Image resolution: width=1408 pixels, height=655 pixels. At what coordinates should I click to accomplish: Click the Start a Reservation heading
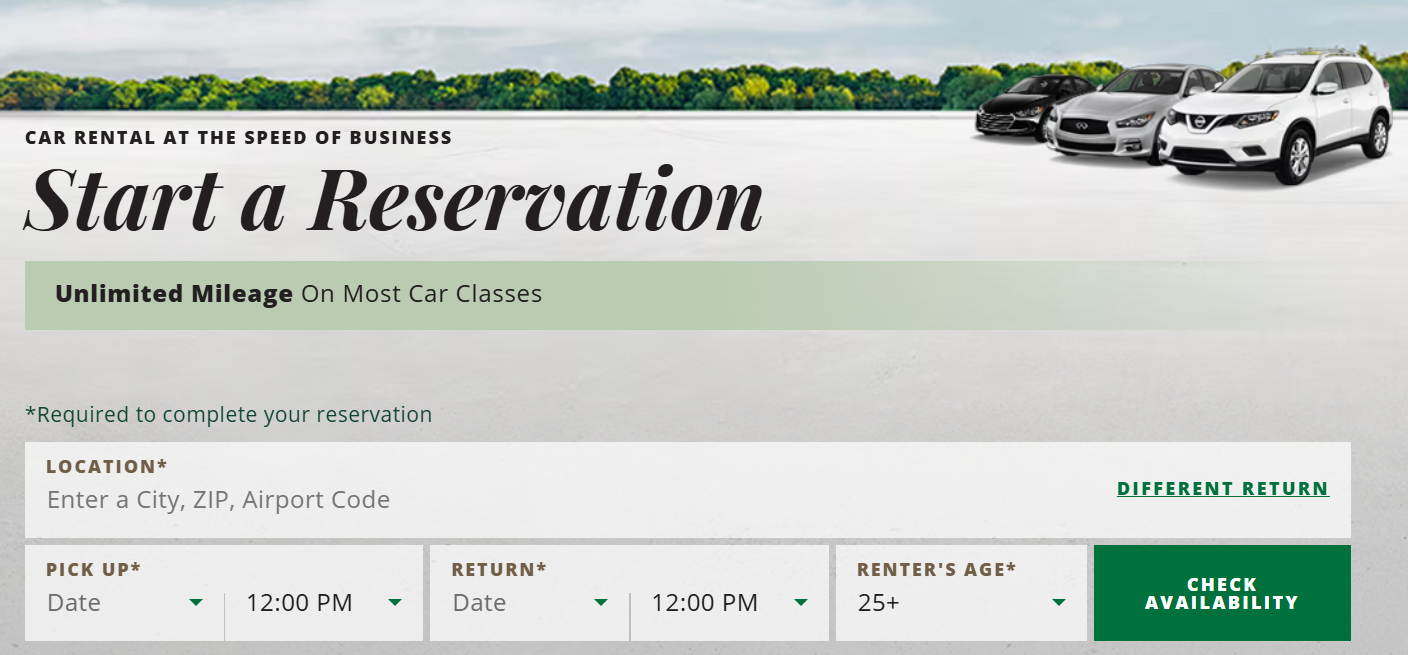coord(393,200)
